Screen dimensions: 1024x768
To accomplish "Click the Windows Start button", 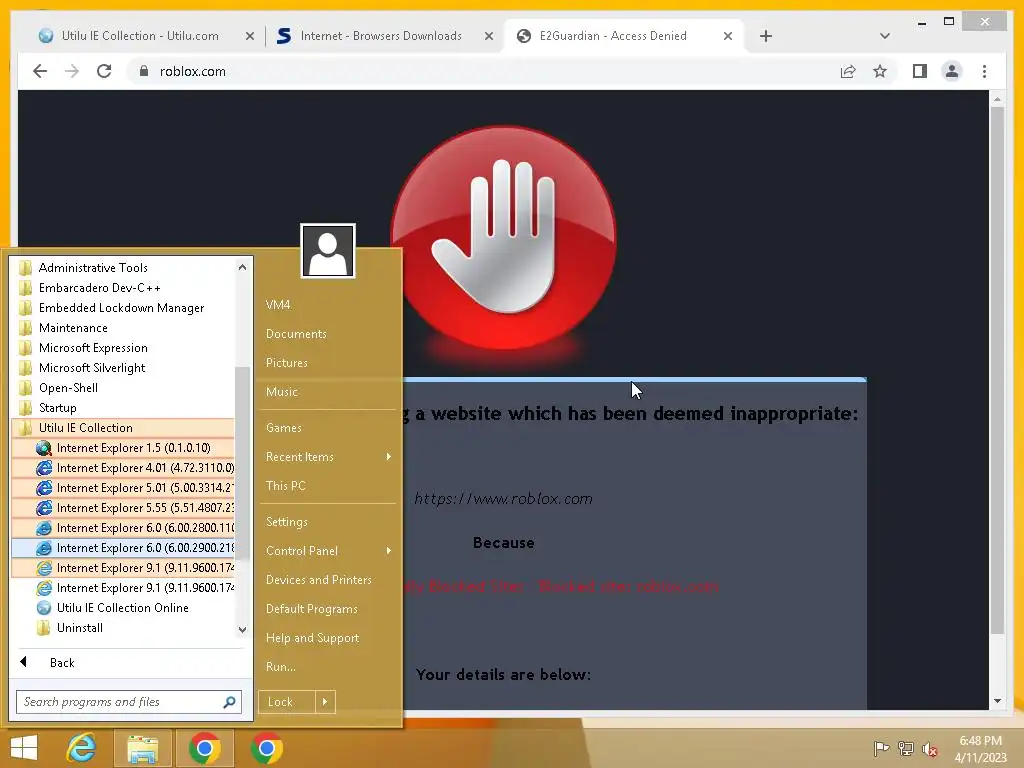I will pos(24,748).
